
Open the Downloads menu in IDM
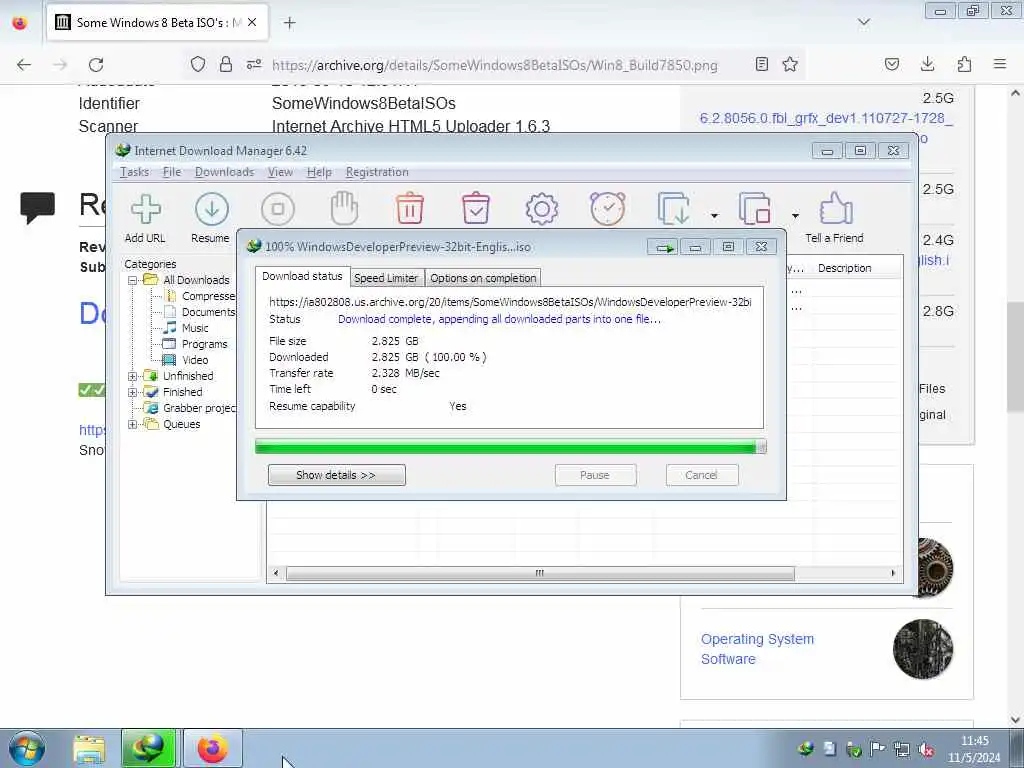click(224, 172)
